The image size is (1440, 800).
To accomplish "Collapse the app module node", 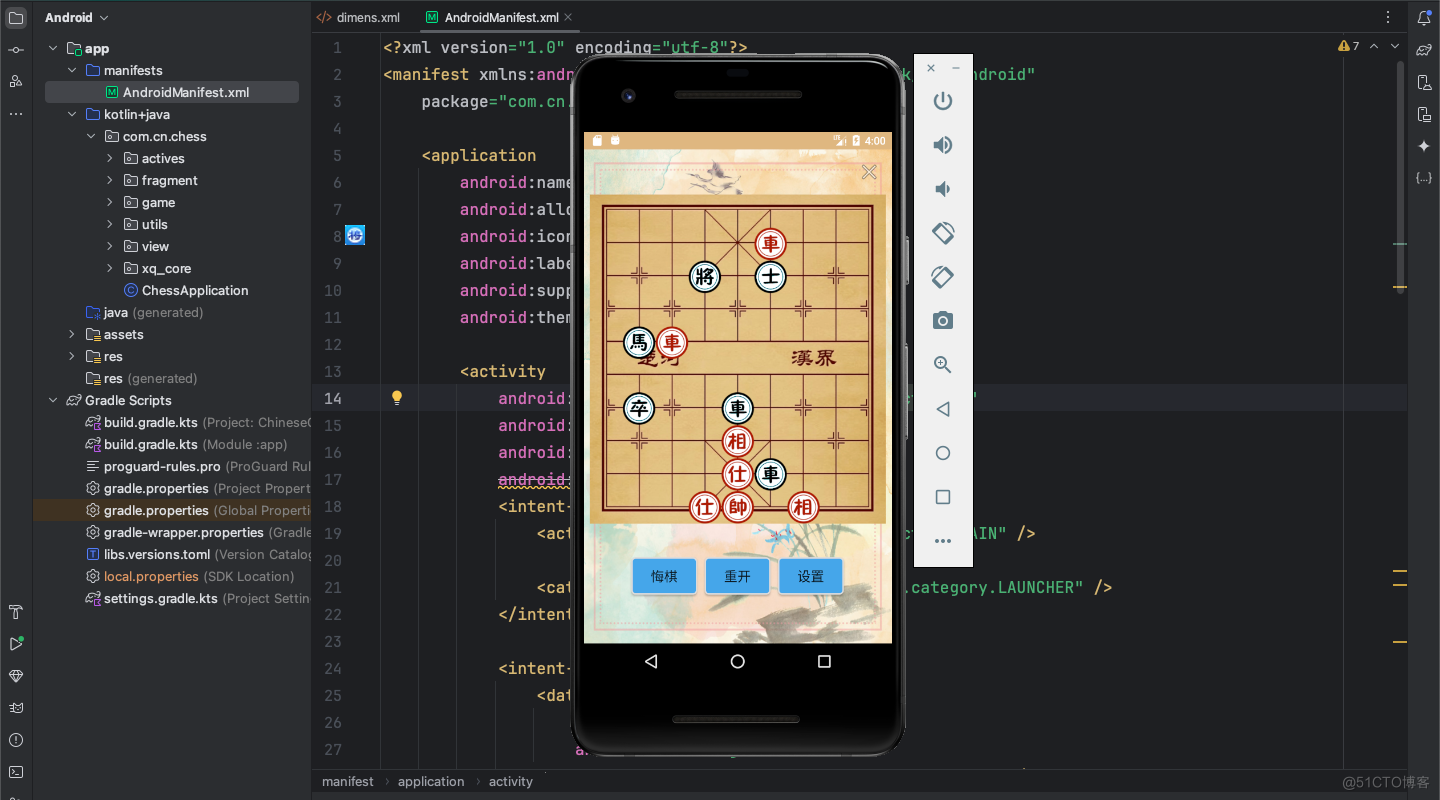I will [53, 48].
